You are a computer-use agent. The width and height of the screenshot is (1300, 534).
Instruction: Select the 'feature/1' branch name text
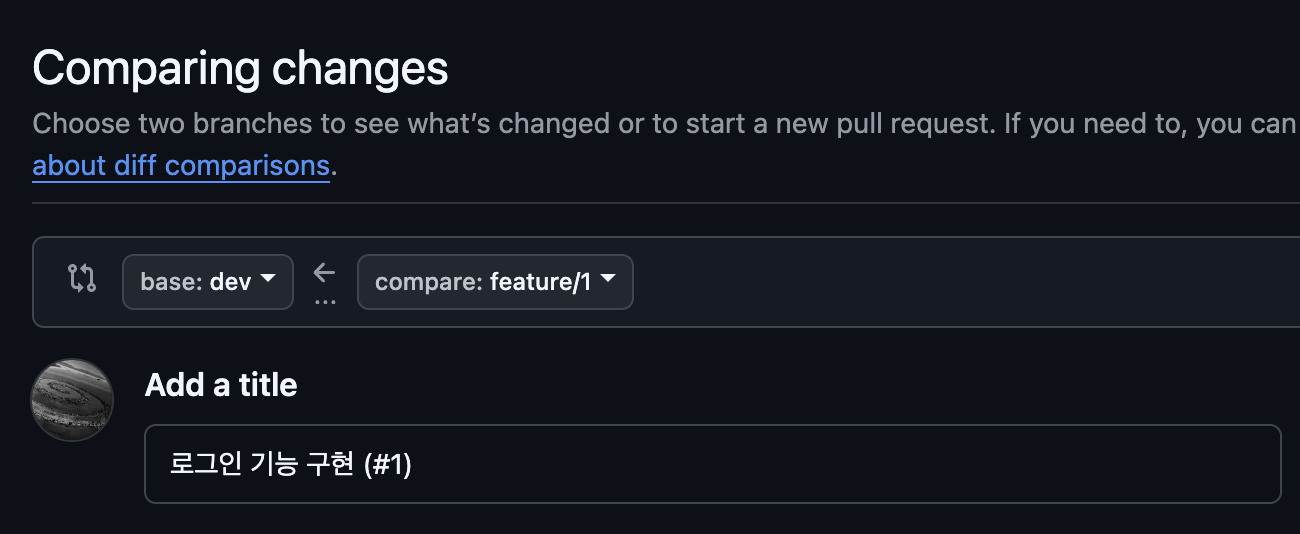[x=540, y=282]
